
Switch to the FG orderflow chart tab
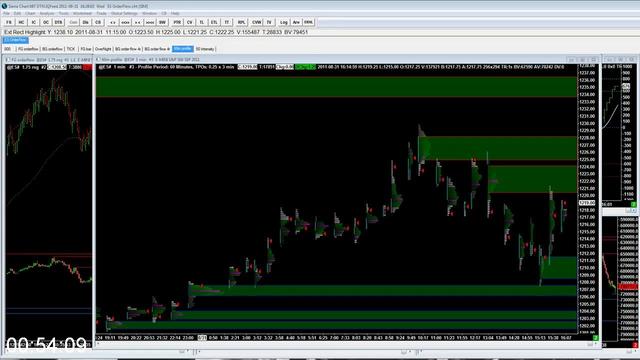(28, 49)
